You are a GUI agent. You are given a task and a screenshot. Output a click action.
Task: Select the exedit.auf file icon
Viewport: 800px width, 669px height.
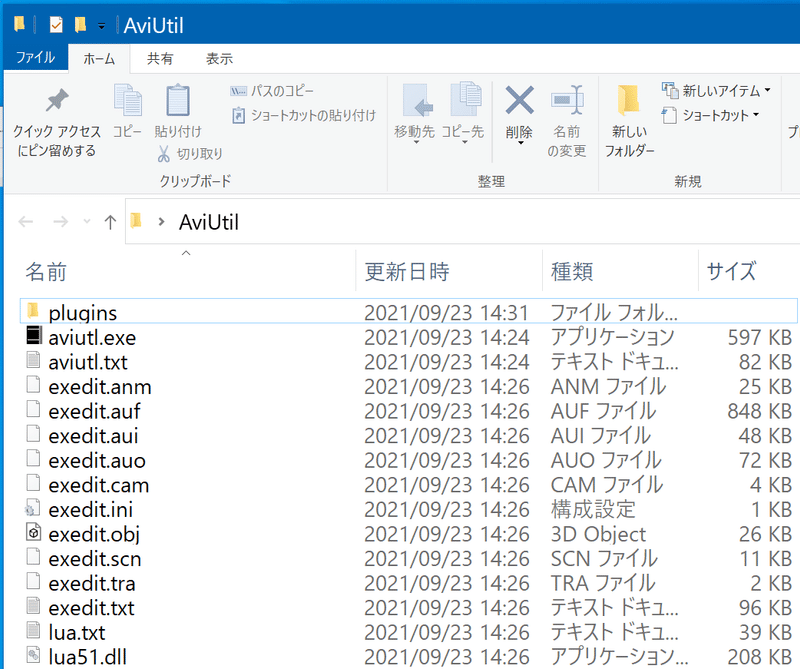pyautogui.click(x=33, y=409)
